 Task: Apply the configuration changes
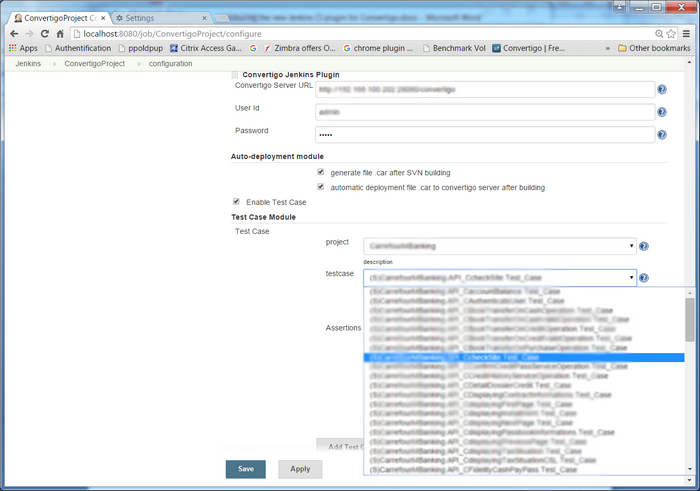300,469
